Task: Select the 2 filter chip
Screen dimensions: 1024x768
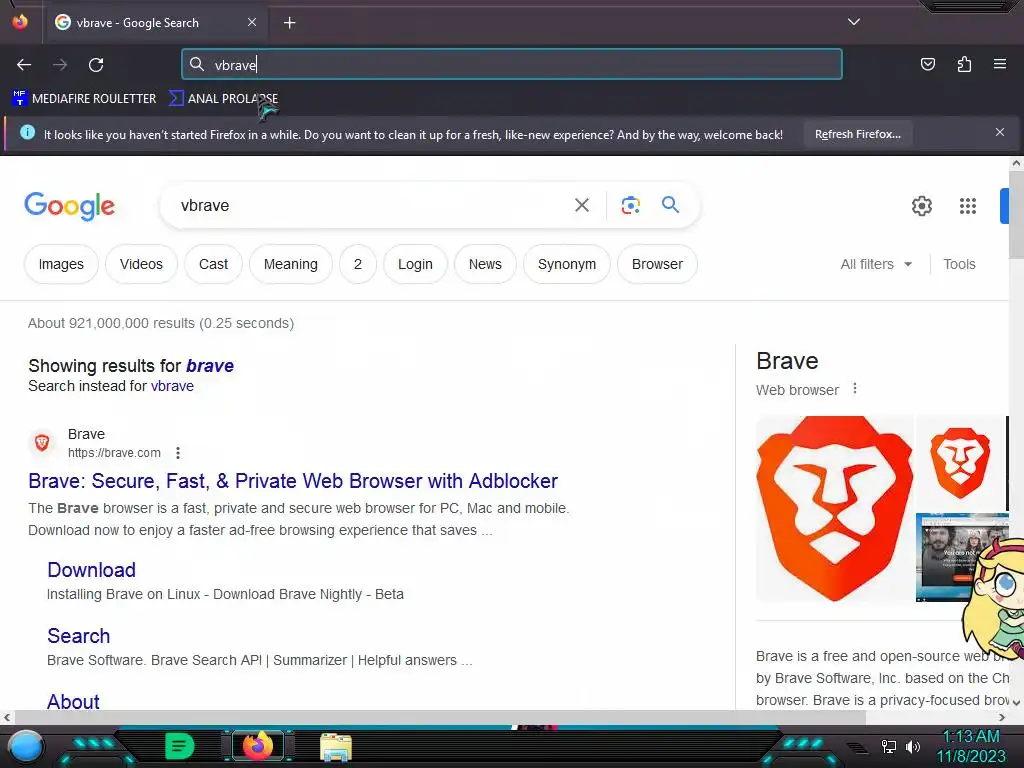Action: pos(358,264)
